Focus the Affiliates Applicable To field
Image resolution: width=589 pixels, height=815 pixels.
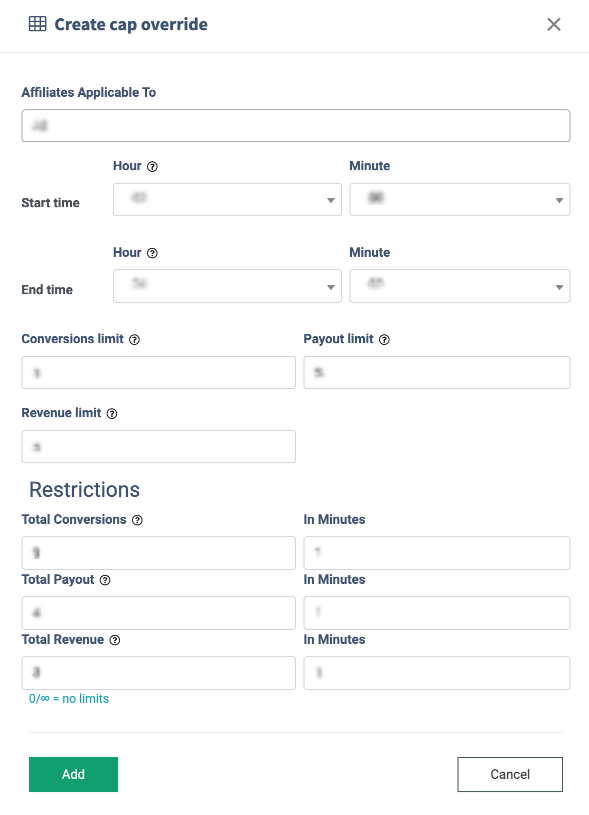[296, 125]
